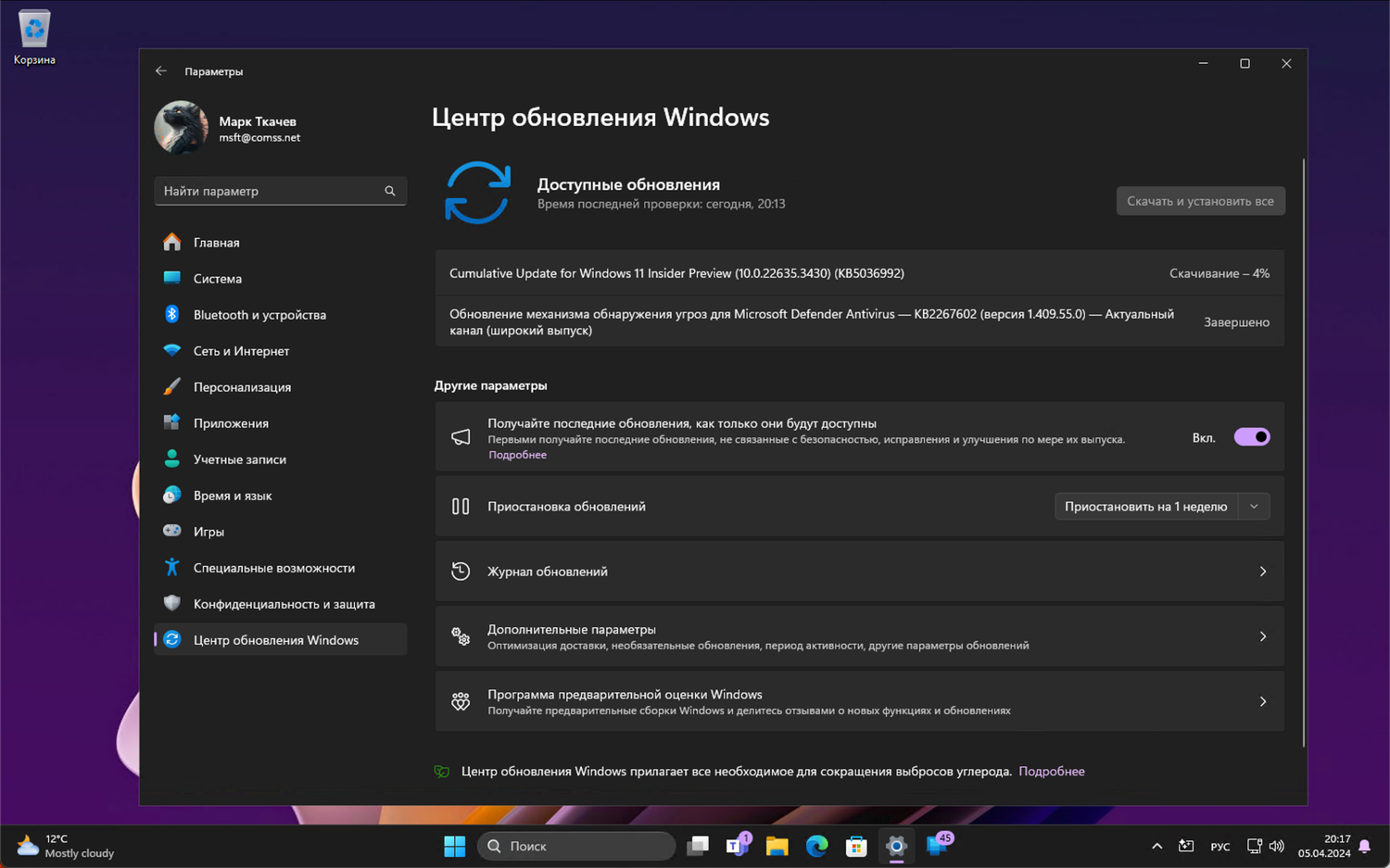Viewport: 1390px width, 868px height.
Task: Open the Windows Start menu
Action: coord(455,846)
